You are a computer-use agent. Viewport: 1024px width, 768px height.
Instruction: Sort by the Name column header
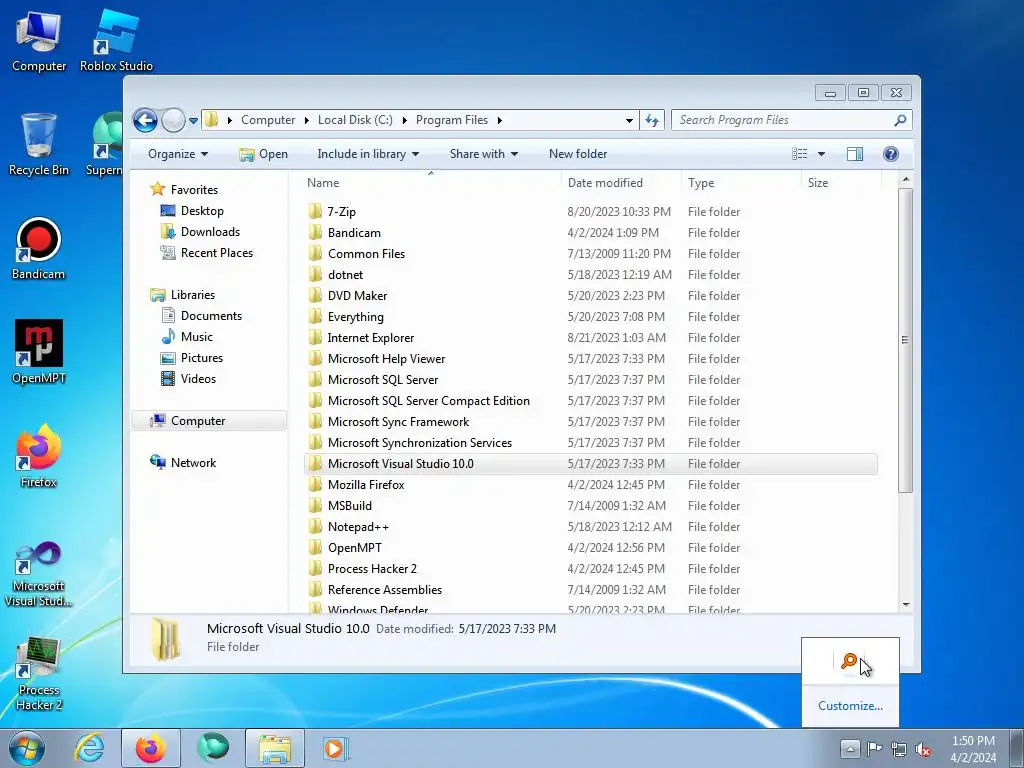[x=431, y=183]
